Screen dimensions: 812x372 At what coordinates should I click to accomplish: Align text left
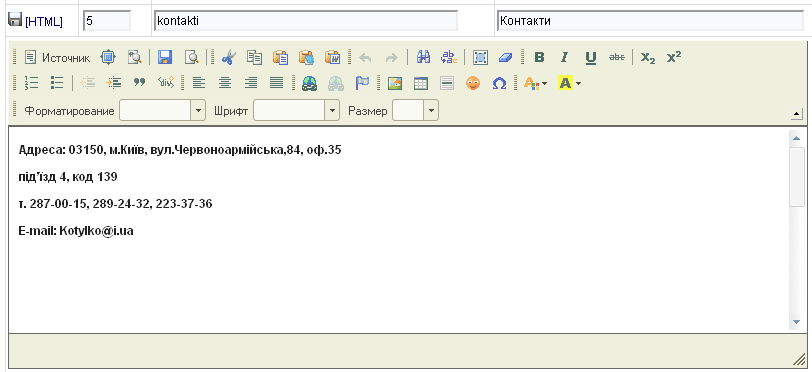199,83
